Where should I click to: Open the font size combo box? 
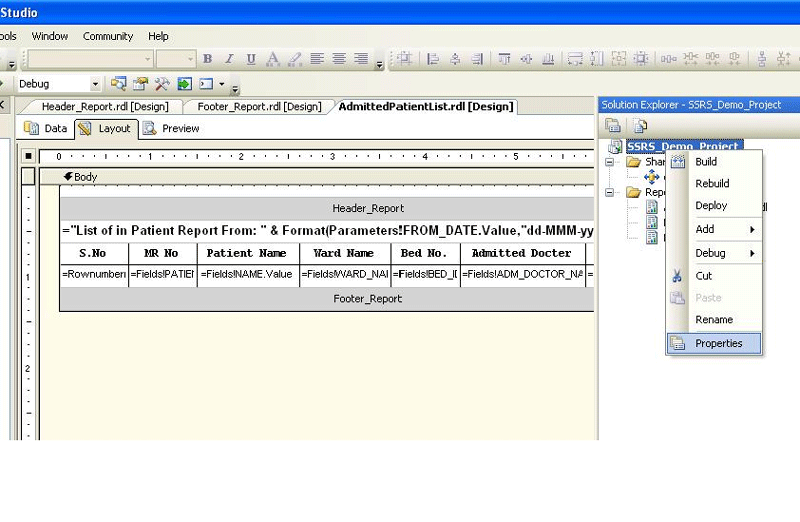point(176,59)
